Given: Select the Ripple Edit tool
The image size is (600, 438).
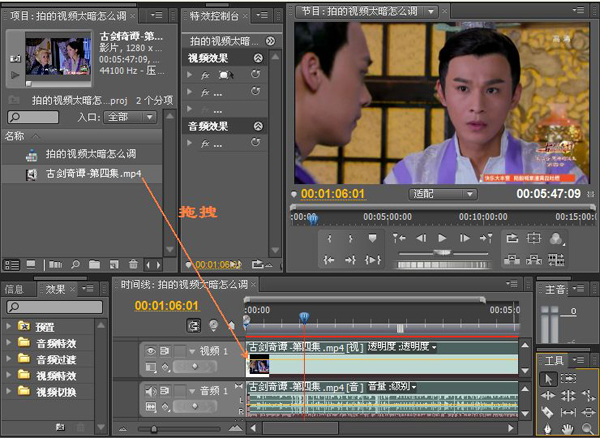Looking at the screenshot, I should point(548,395).
